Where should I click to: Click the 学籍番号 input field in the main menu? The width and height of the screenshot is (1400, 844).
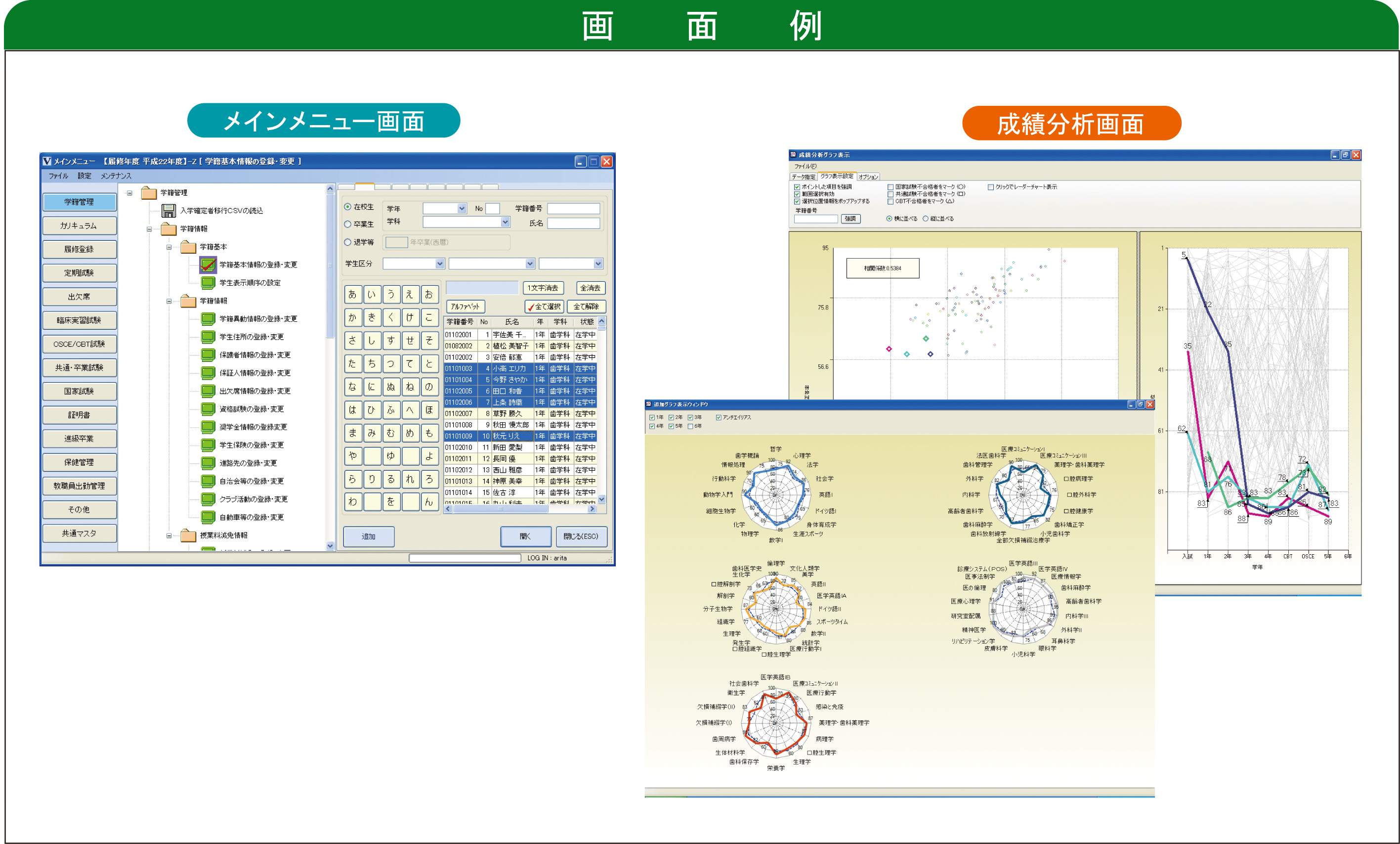click(x=573, y=209)
